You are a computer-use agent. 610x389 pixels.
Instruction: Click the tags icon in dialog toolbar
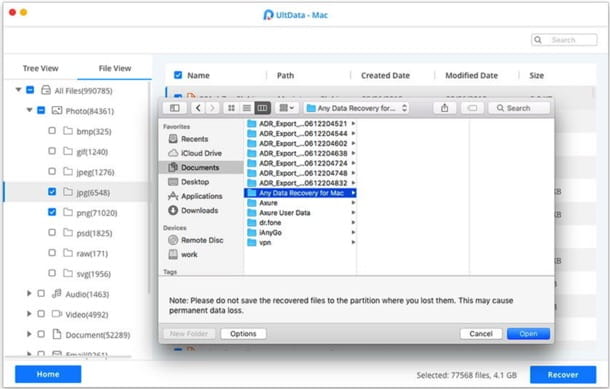(472, 108)
